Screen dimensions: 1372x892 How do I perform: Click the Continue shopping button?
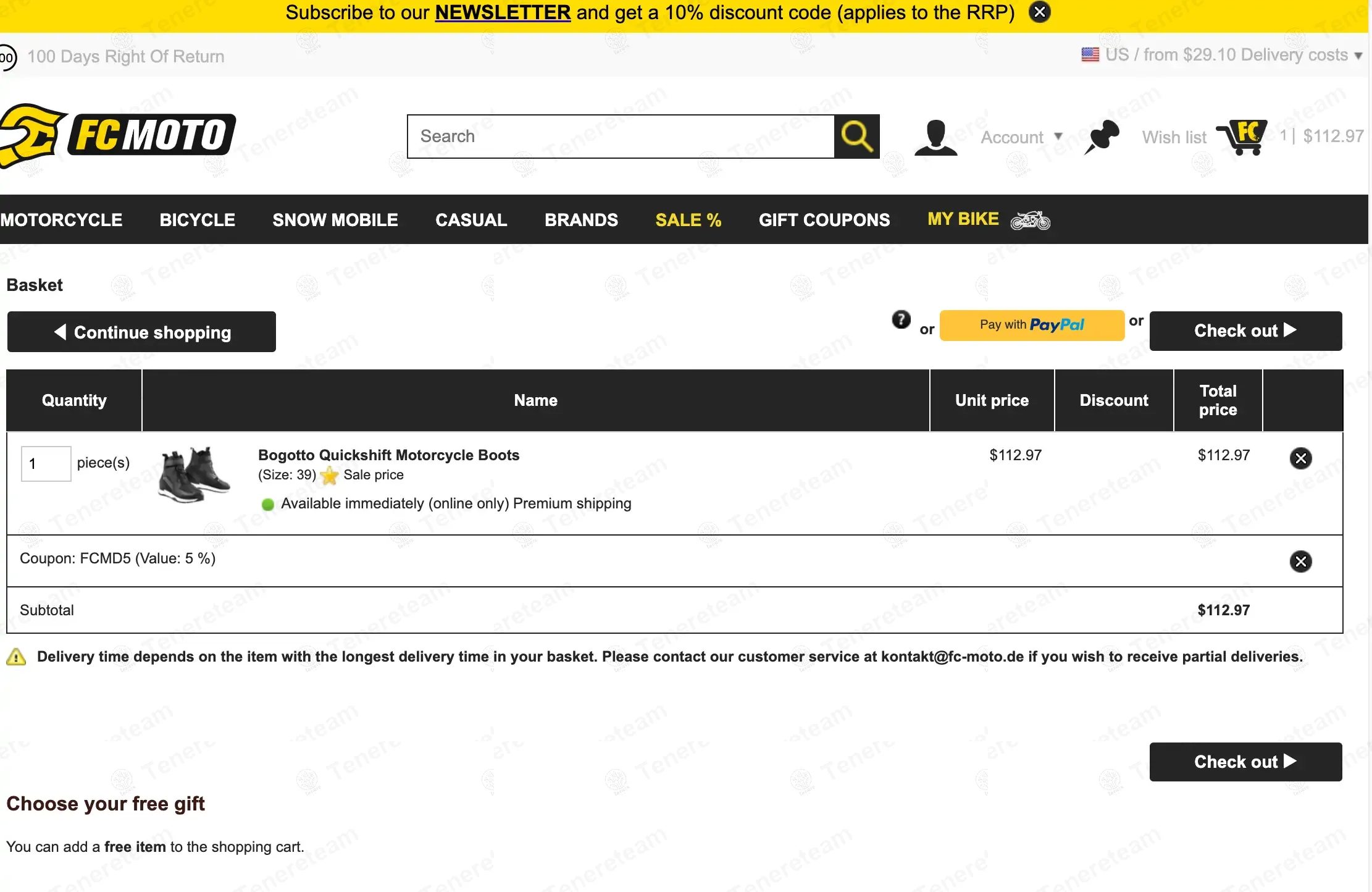[141, 332]
